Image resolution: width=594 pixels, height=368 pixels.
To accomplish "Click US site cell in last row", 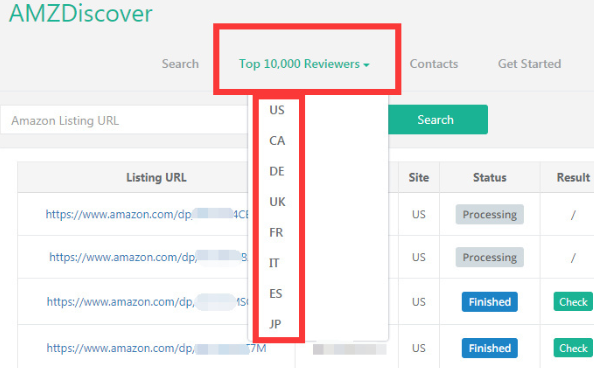I will click(419, 348).
